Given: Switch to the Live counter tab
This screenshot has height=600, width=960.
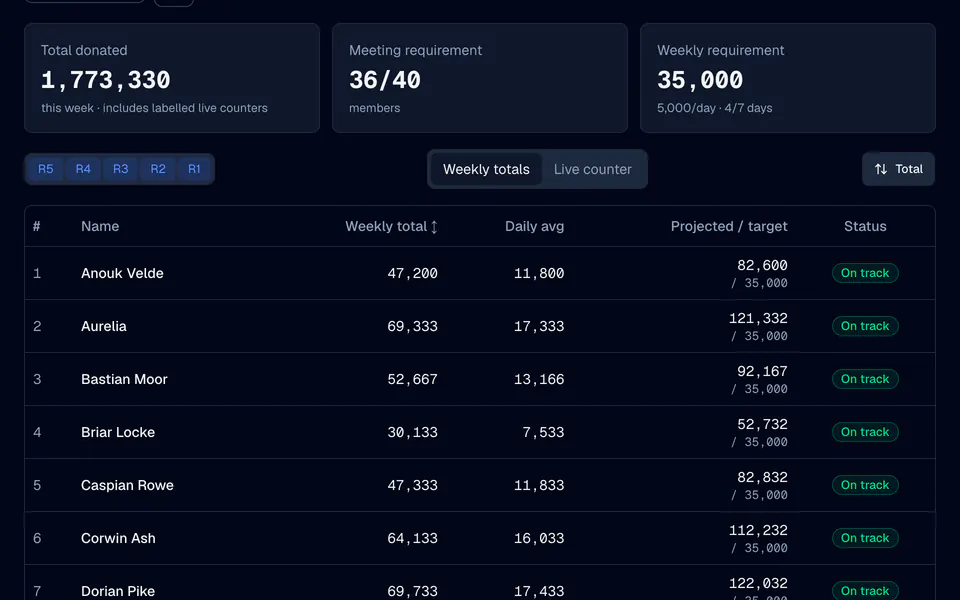Looking at the screenshot, I should pos(593,169).
